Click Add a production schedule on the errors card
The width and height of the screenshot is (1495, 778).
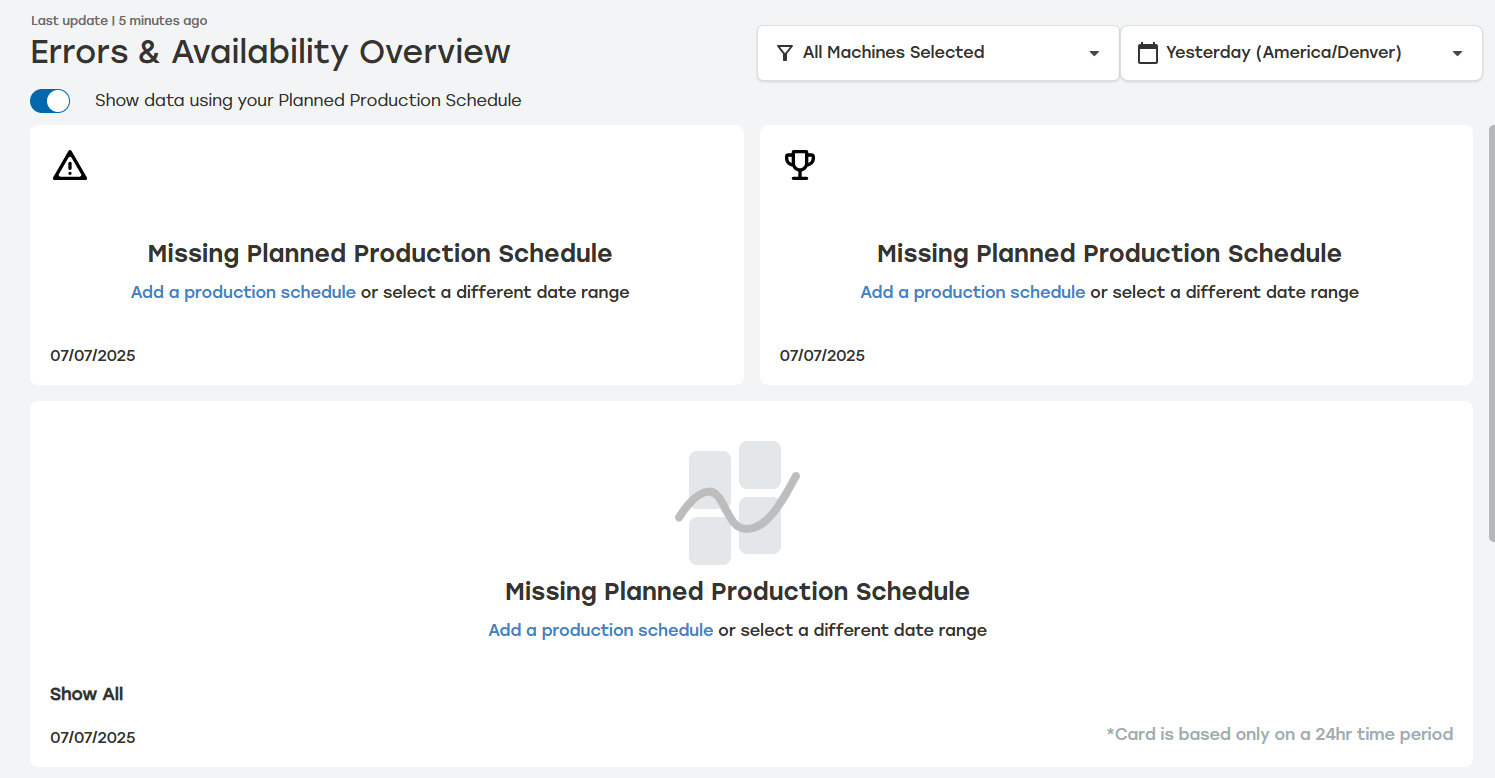tap(242, 291)
